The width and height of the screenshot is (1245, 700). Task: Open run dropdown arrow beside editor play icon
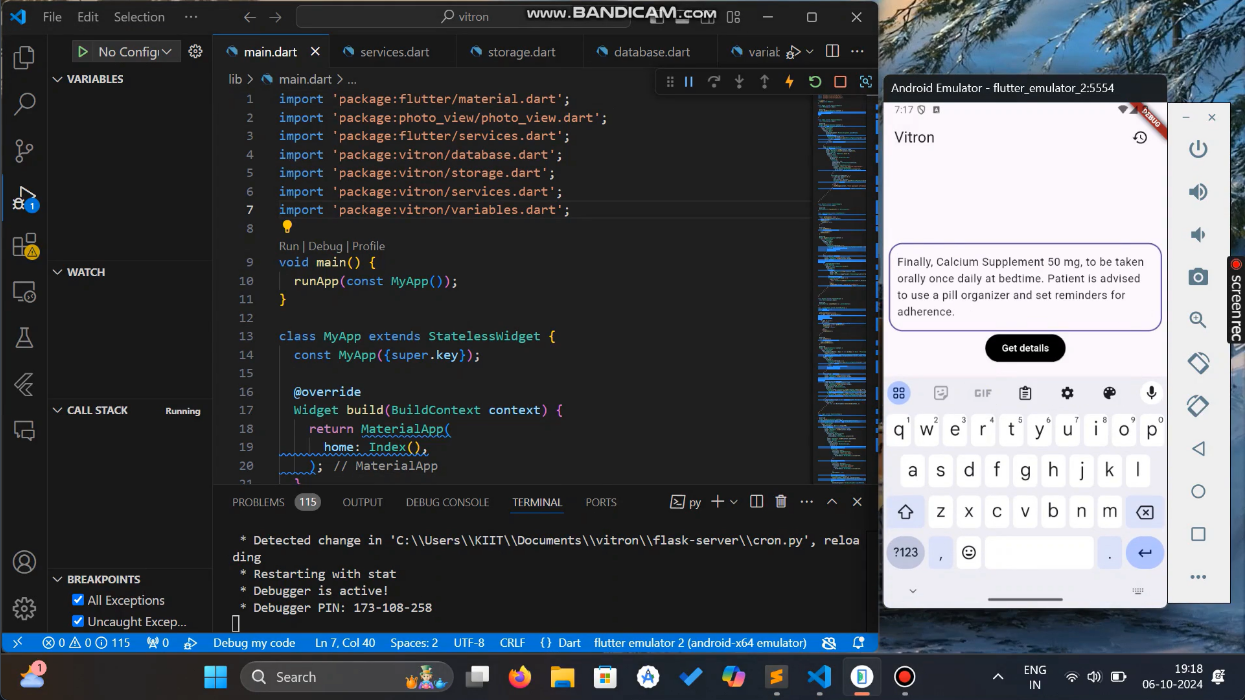point(808,51)
